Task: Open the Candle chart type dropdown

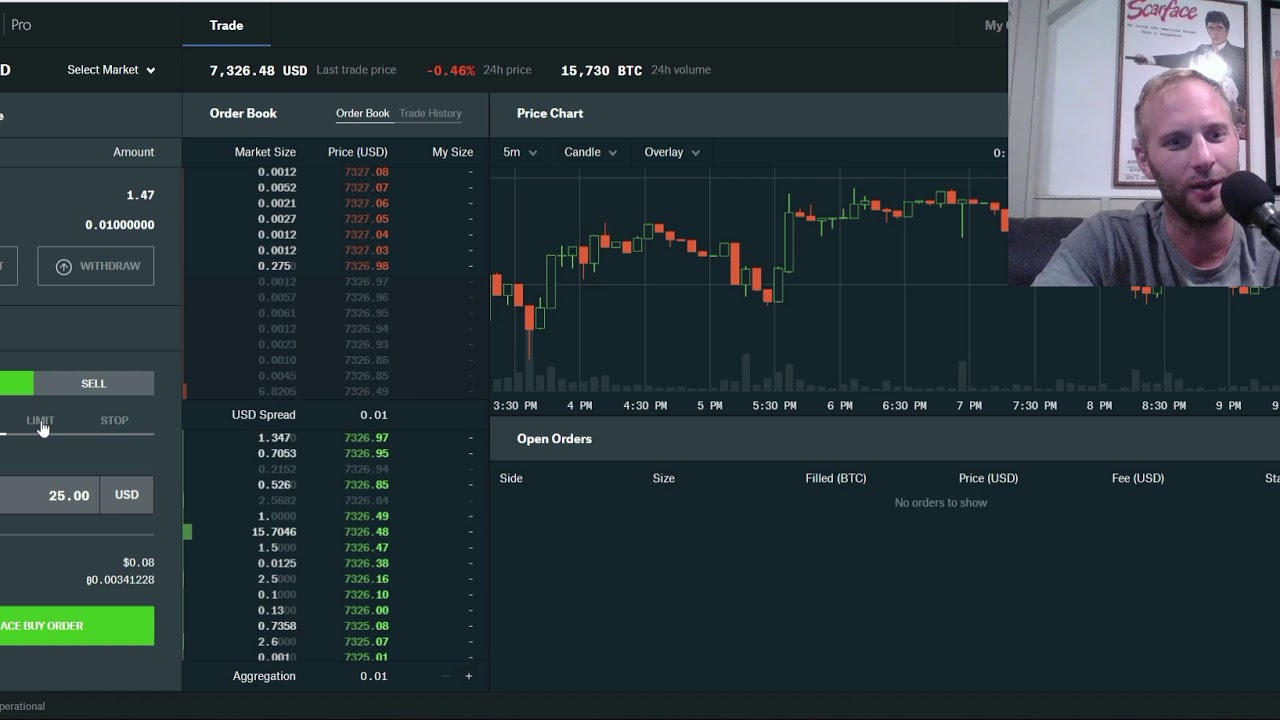Action: click(x=590, y=152)
